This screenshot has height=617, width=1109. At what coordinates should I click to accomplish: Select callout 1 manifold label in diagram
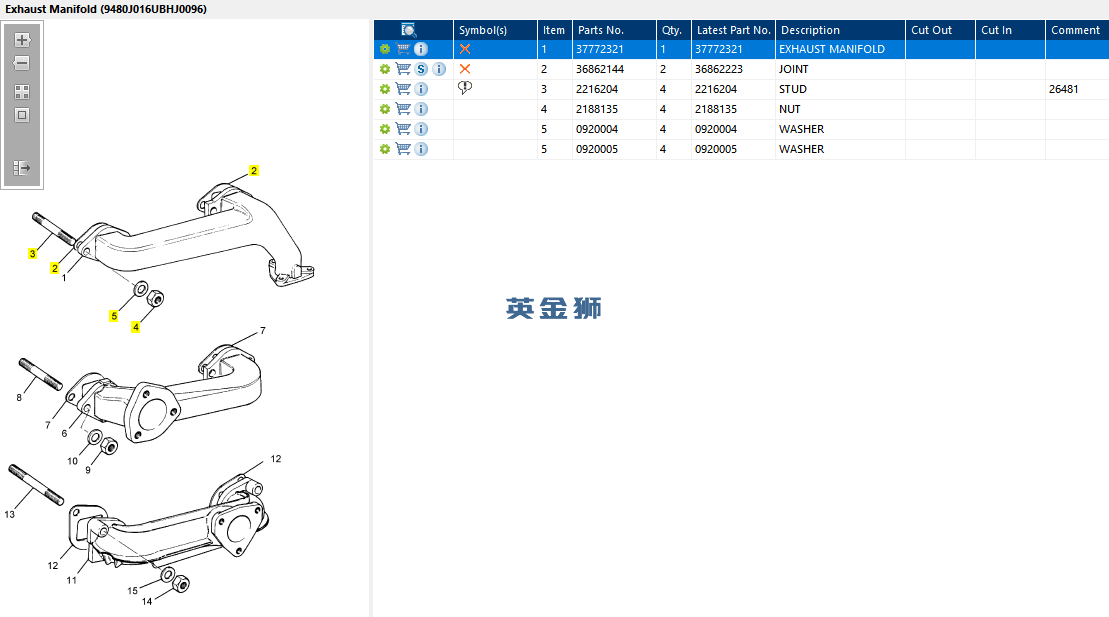click(64, 278)
